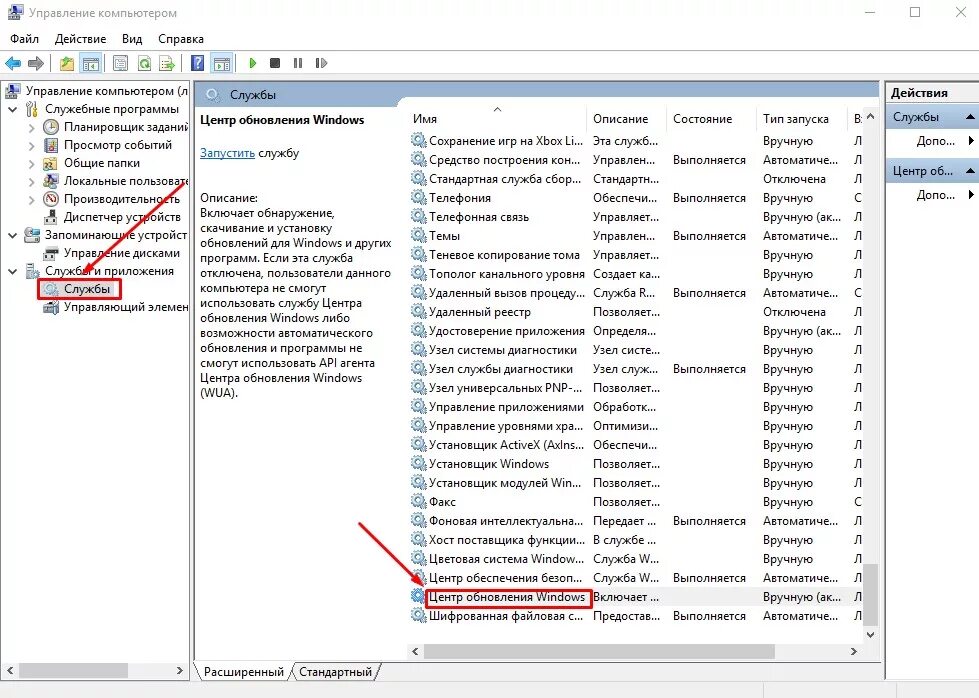Click gear icon of Управление приложениями

click(418, 406)
